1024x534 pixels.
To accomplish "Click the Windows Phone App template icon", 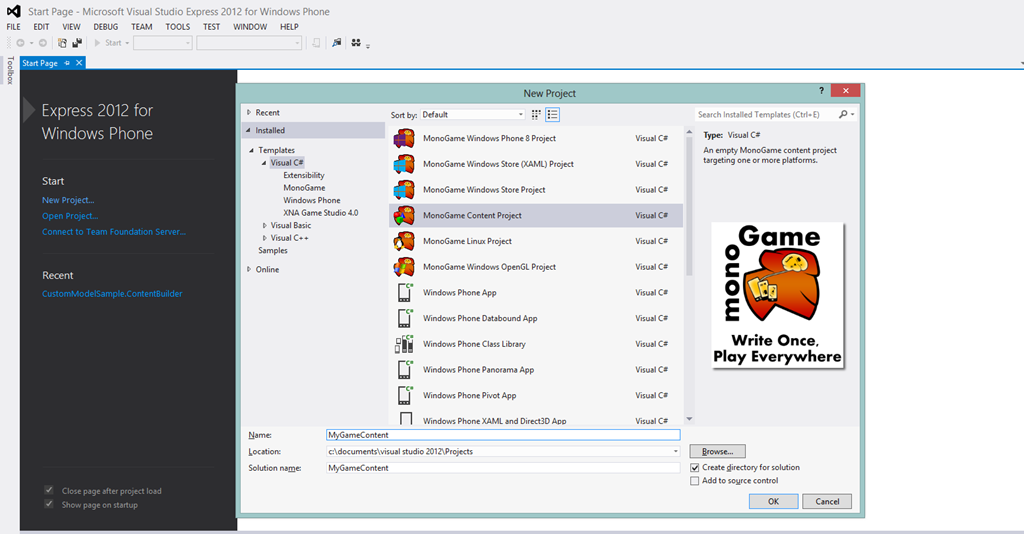I will pyautogui.click(x=405, y=292).
